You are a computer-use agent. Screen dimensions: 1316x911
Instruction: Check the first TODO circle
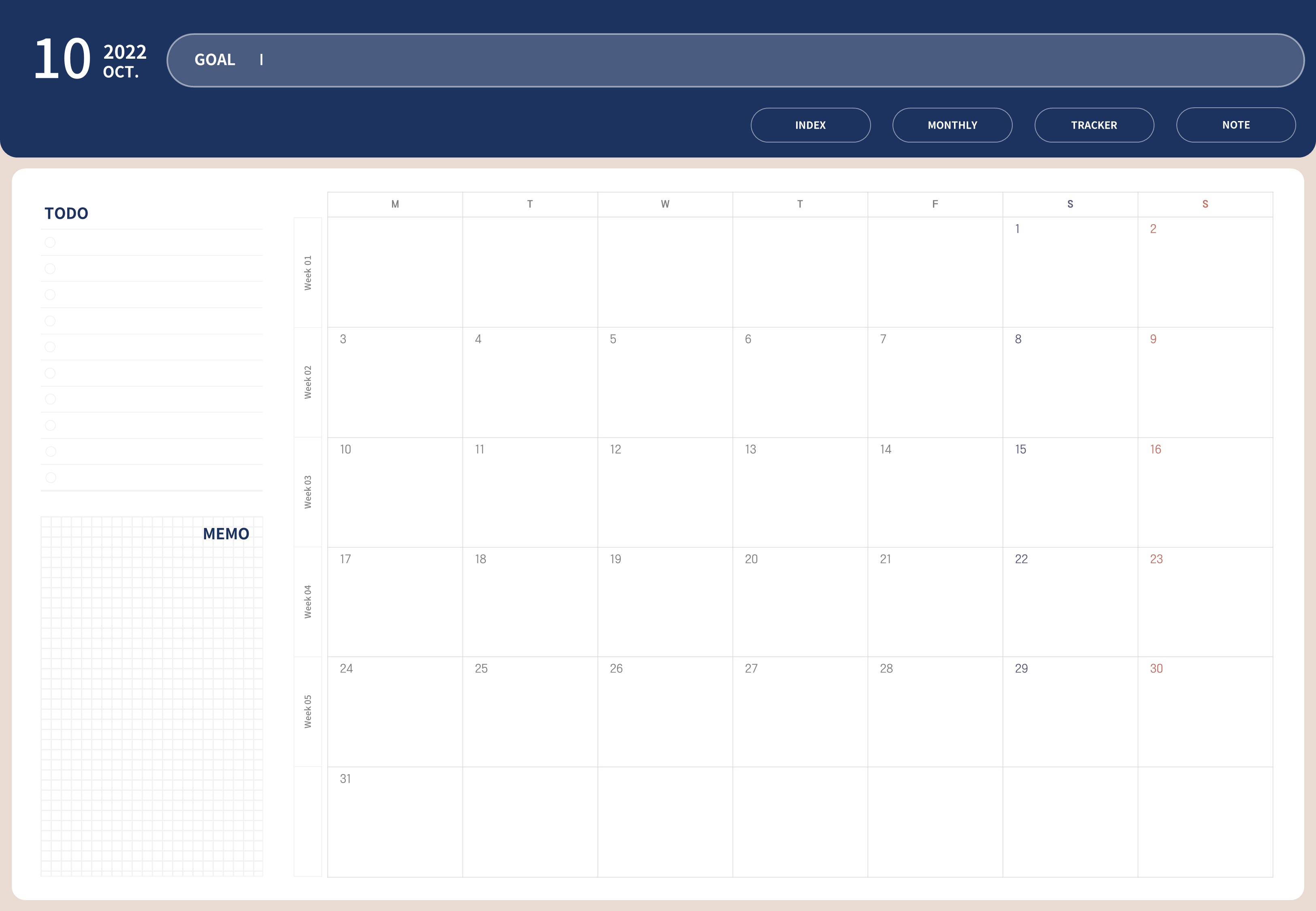click(50, 243)
